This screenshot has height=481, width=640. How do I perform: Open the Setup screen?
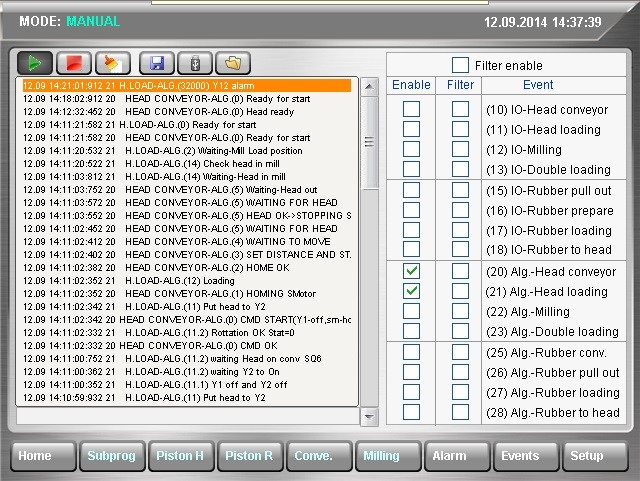pyautogui.click(x=596, y=456)
